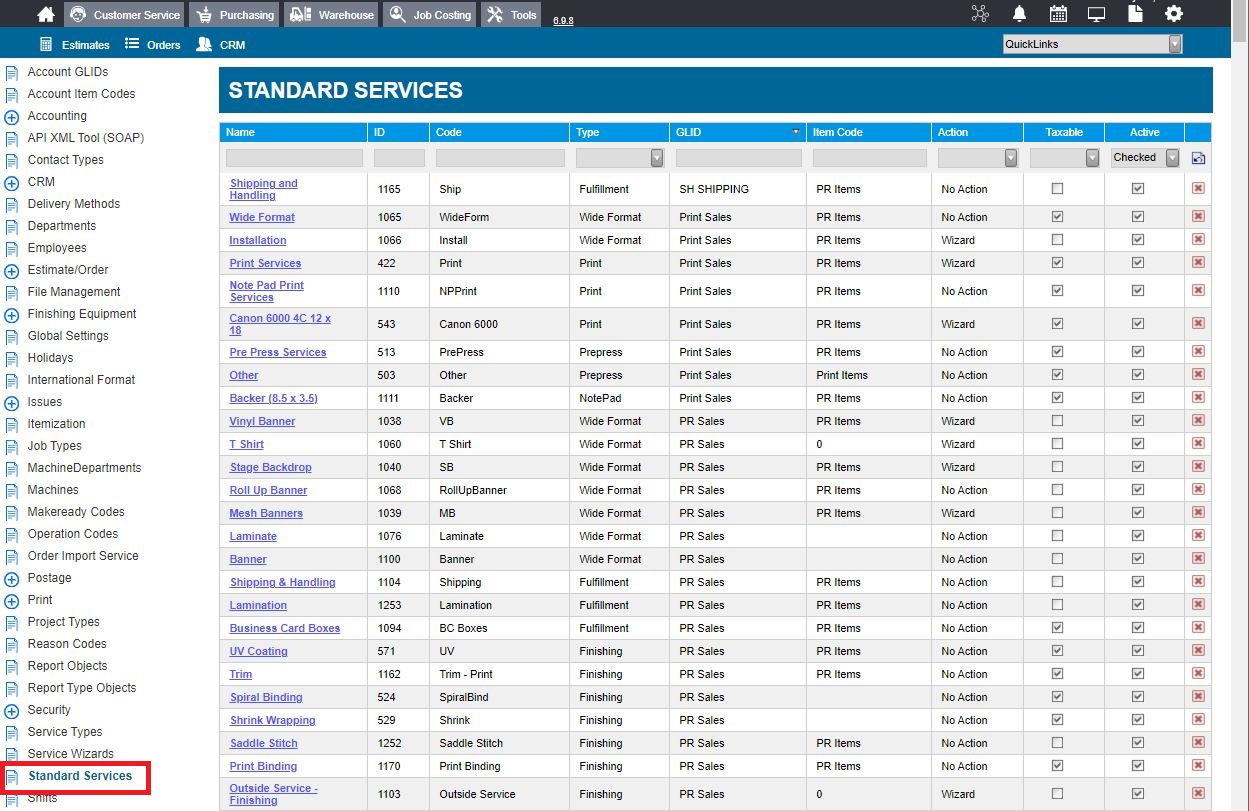Toggle Taxable checkbox for Lamination 1253

pos(1057,604)
